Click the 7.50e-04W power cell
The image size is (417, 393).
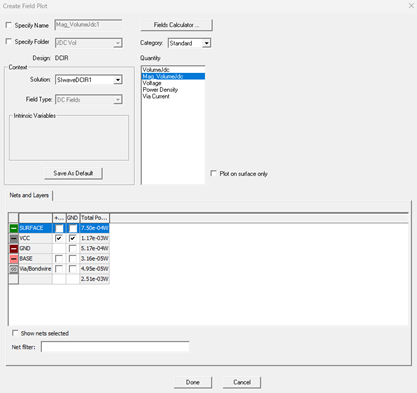[x=95, y=228]
